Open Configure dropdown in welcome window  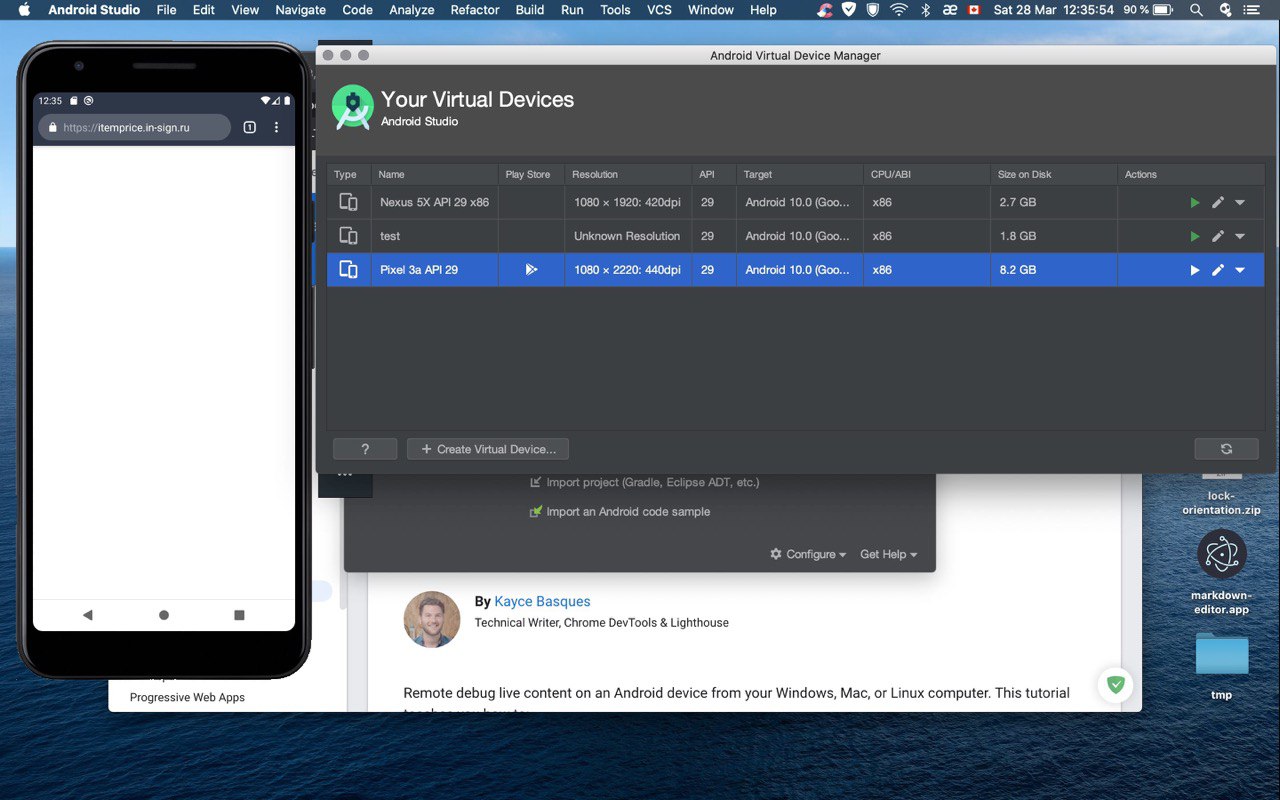tap(808, 554)
